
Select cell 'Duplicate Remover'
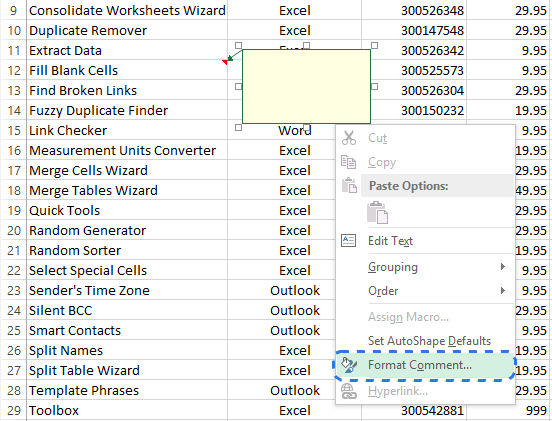(127, 30)
